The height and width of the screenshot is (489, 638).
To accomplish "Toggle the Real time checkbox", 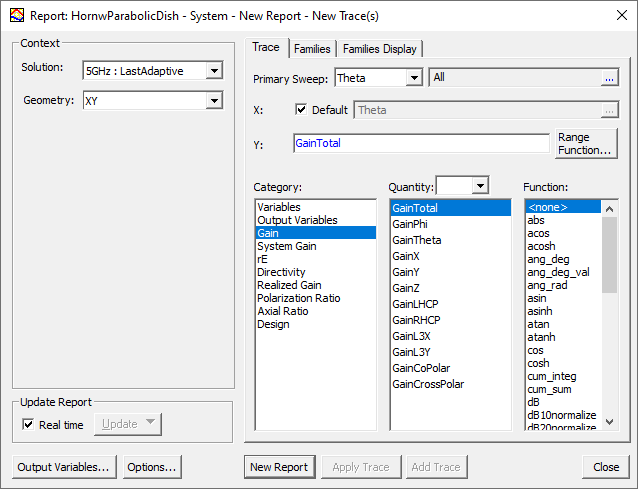I will click(28, 424).
